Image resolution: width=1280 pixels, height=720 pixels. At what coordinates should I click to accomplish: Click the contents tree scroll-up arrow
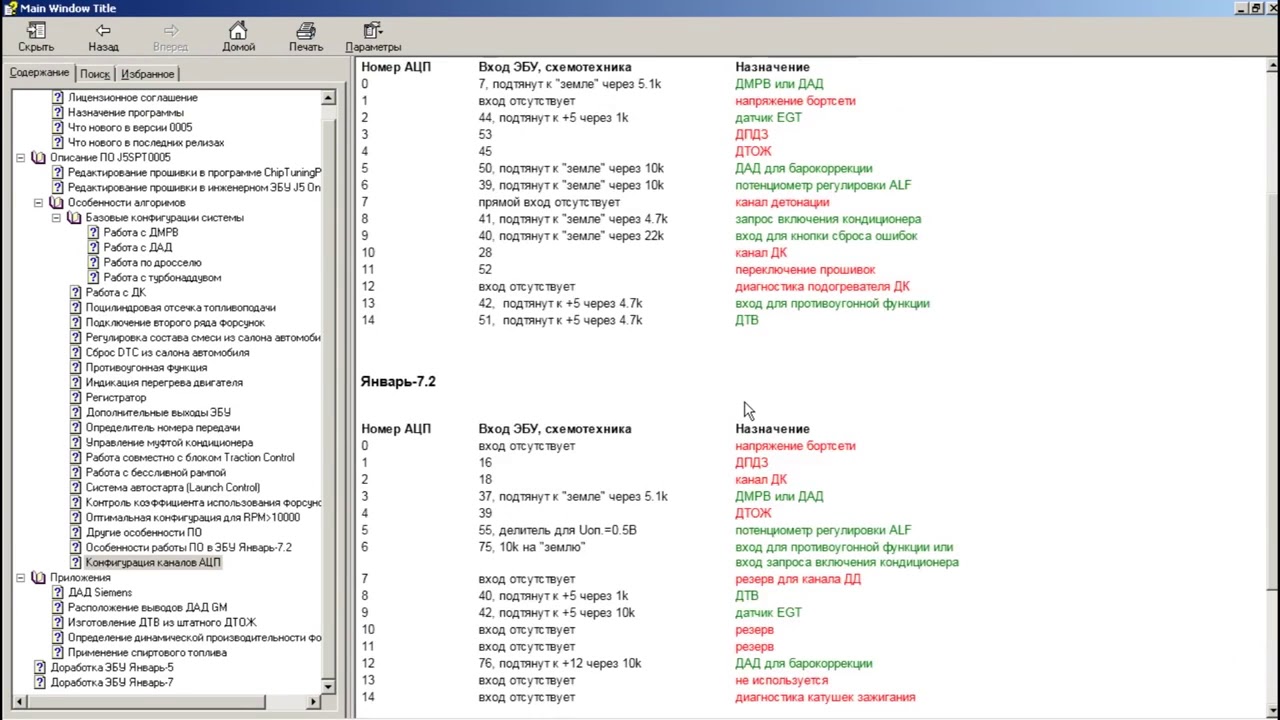point(328,98)
